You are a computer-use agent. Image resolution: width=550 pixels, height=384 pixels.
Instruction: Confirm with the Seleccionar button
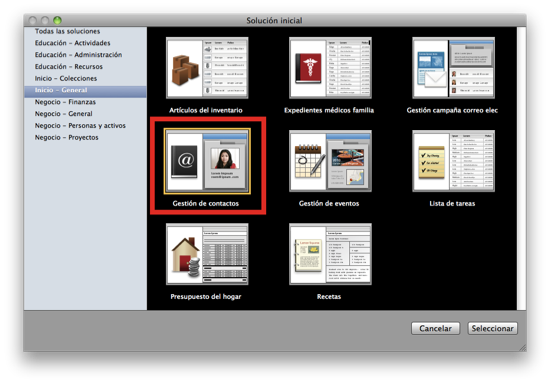click(492, 329)
